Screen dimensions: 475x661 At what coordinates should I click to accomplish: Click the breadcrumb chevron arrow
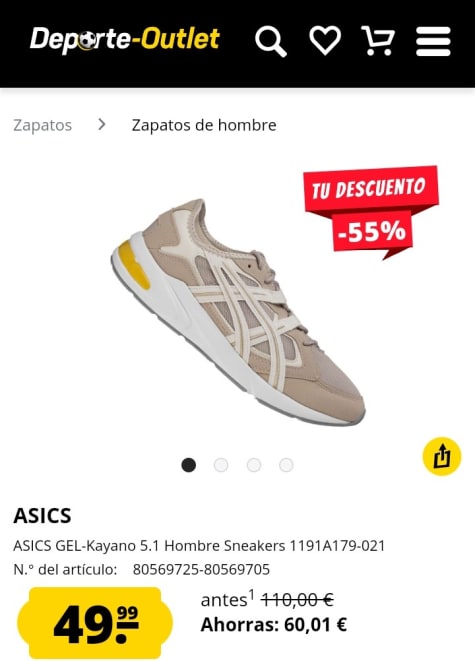[101, 124]
